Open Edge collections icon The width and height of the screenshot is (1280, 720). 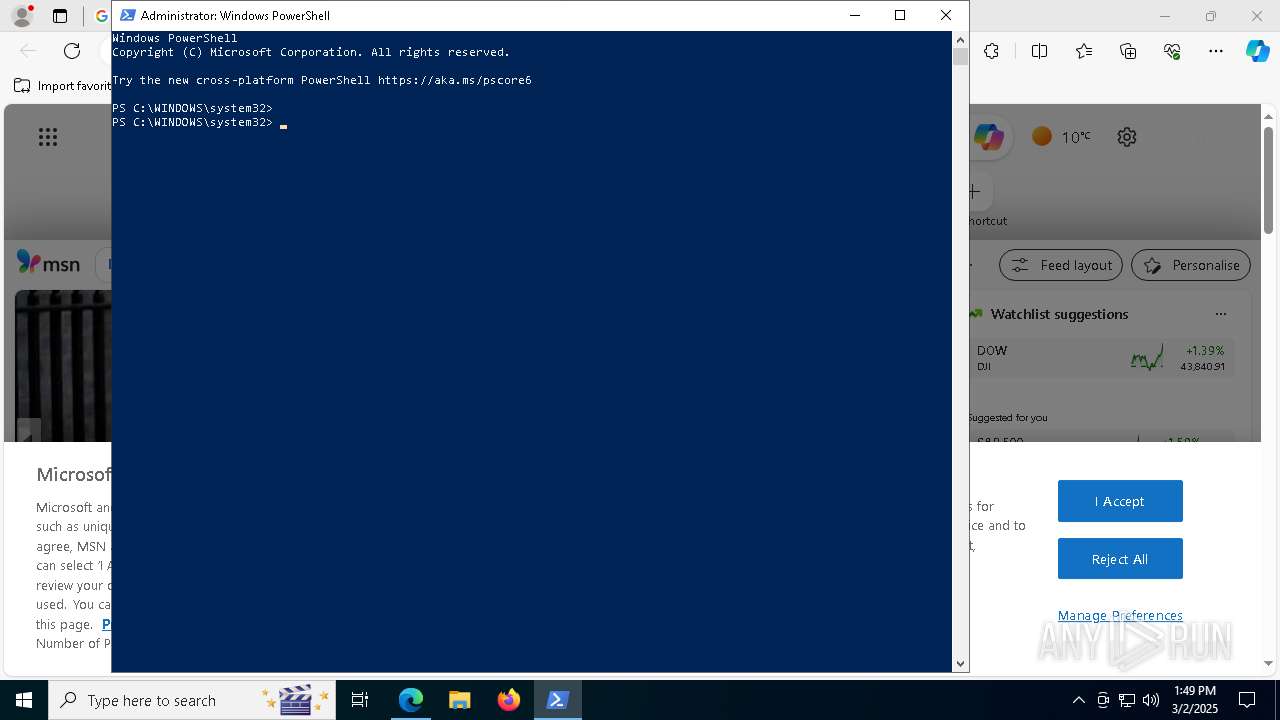click(x=1128, y=51)
